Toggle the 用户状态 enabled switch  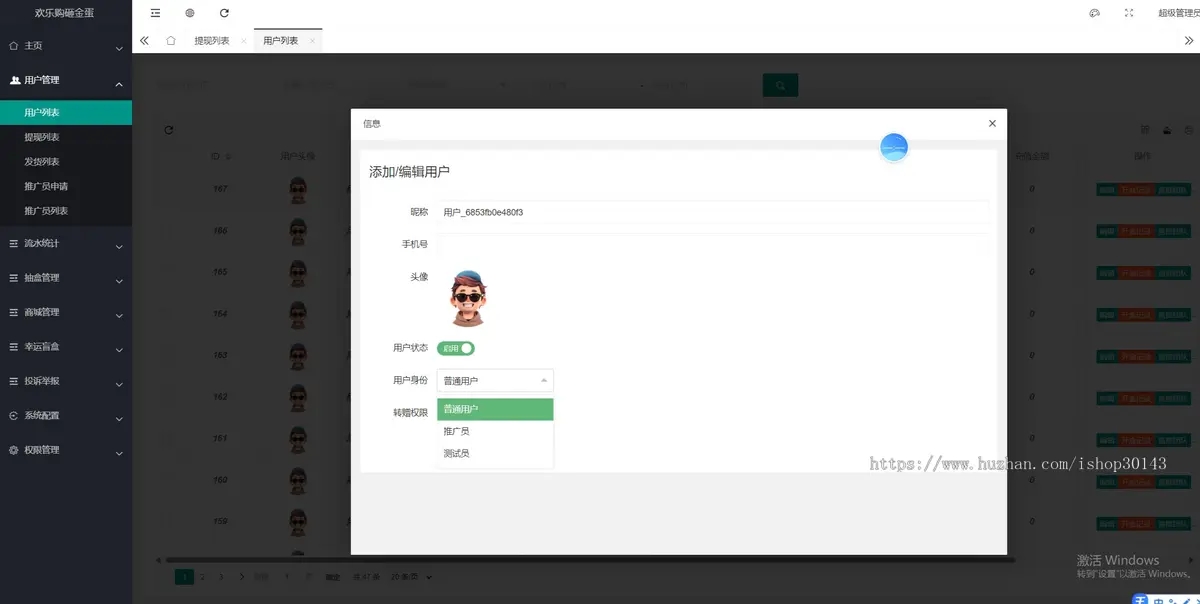[455, 348]
